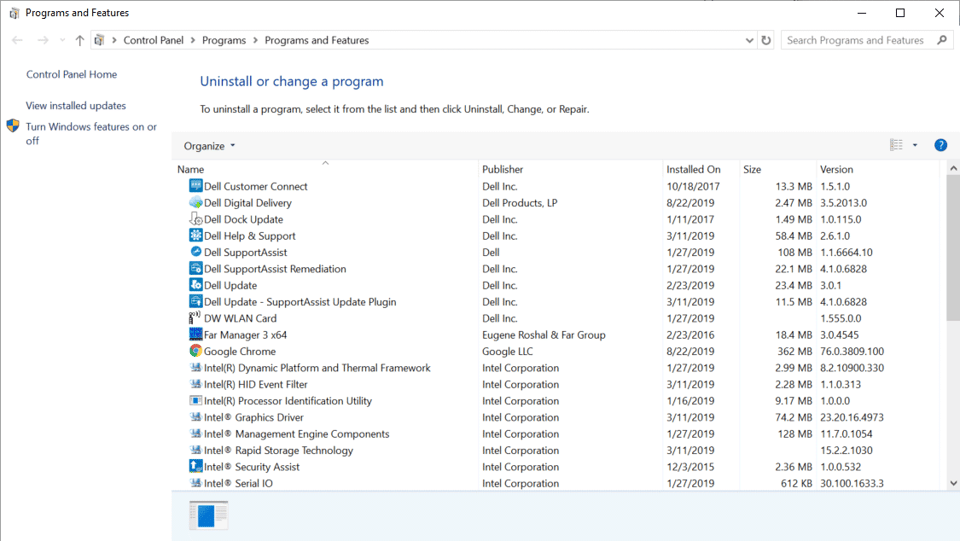Click the scrollbar up arrow
Viewport: 960px width, 541px height.
[x=953, y=168]
